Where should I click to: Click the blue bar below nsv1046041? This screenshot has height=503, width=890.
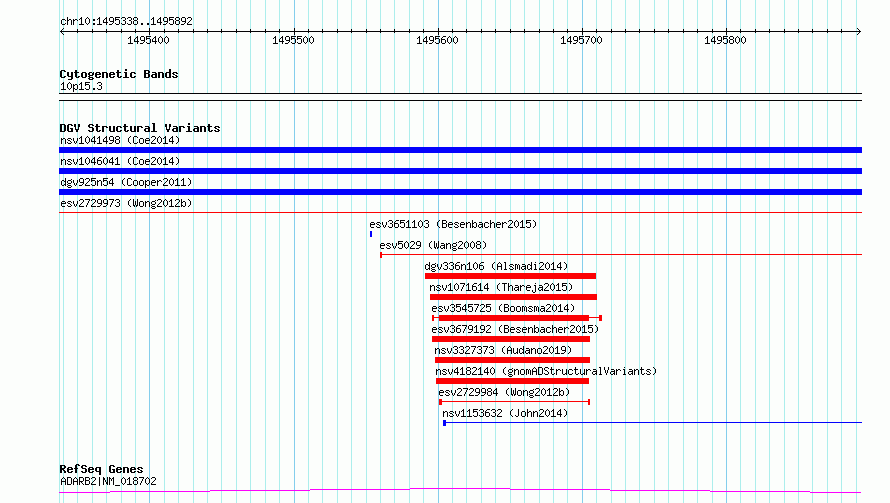click(460, 171)
